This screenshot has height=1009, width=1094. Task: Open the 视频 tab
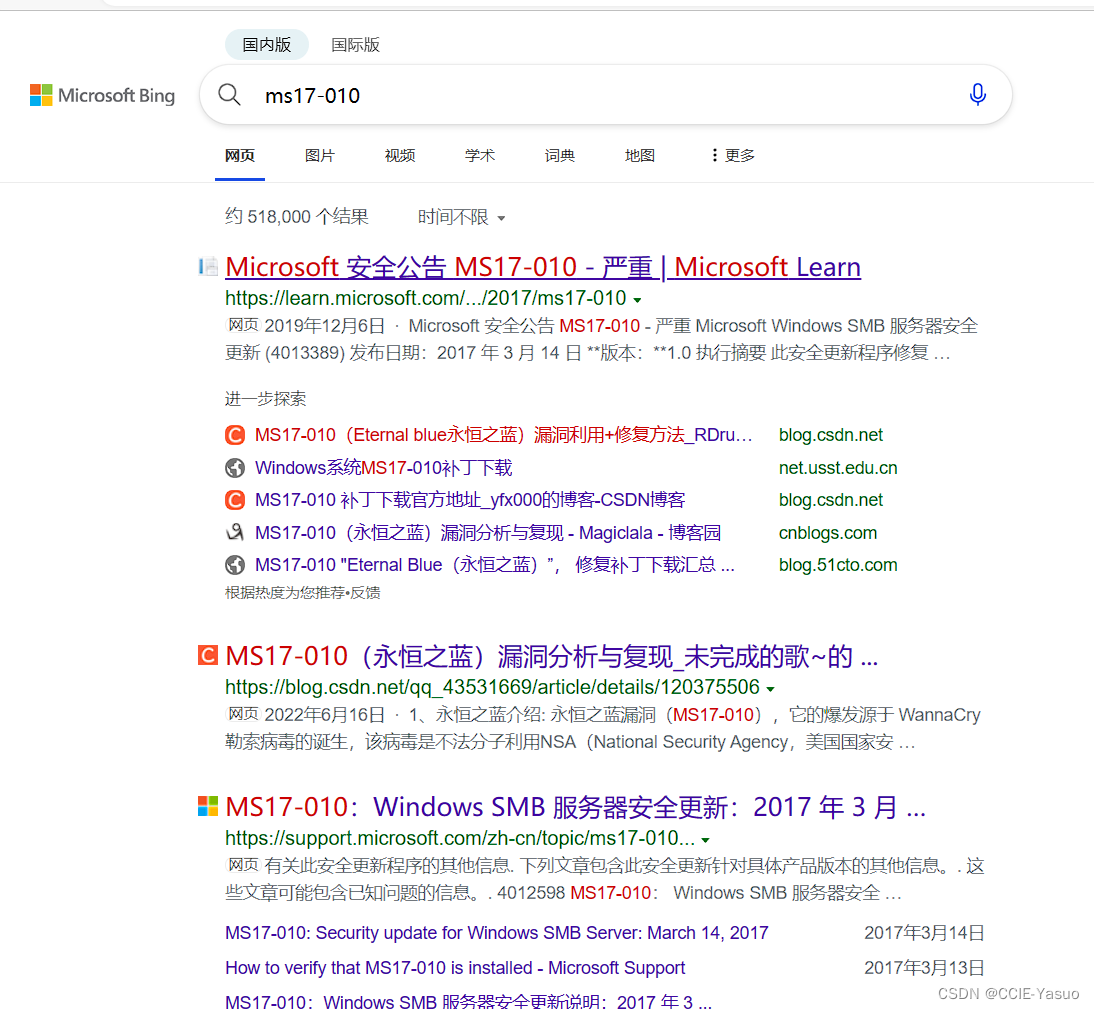pyautogui.click(x=400, y=156)
